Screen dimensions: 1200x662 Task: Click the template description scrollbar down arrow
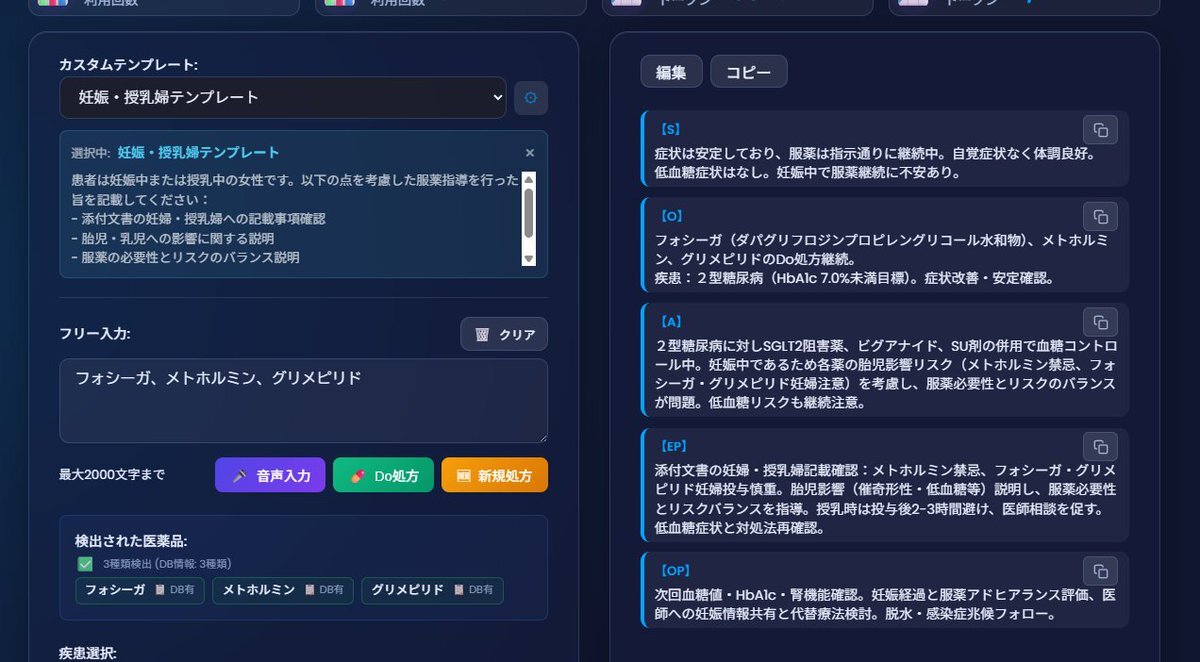(x=529, y=259)
